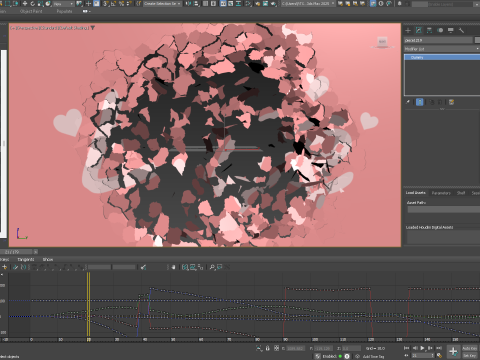This screenshot has height=360, width=480.
Task: Click the time slider showing 21/179
Action: 15,252
